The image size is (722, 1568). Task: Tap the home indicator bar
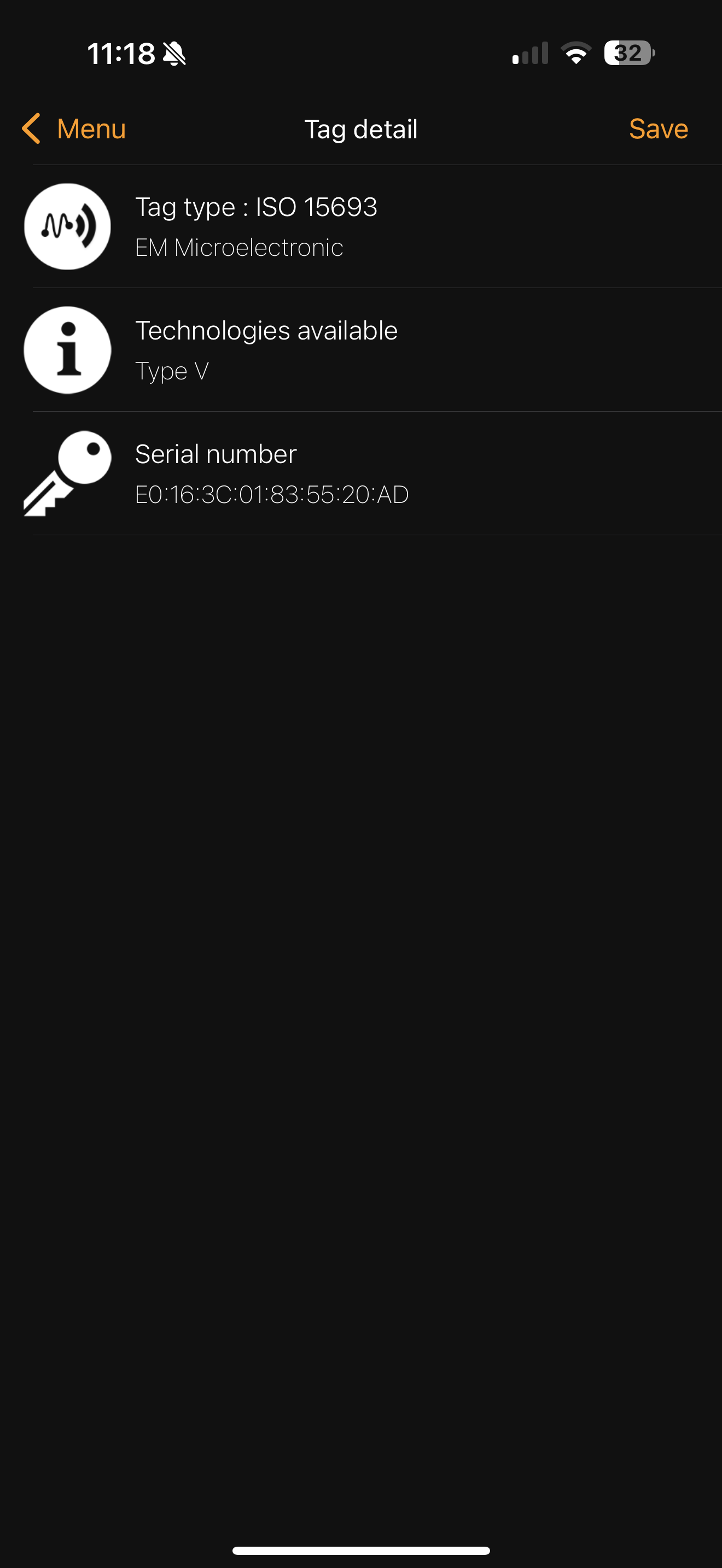coord(361,1551)
